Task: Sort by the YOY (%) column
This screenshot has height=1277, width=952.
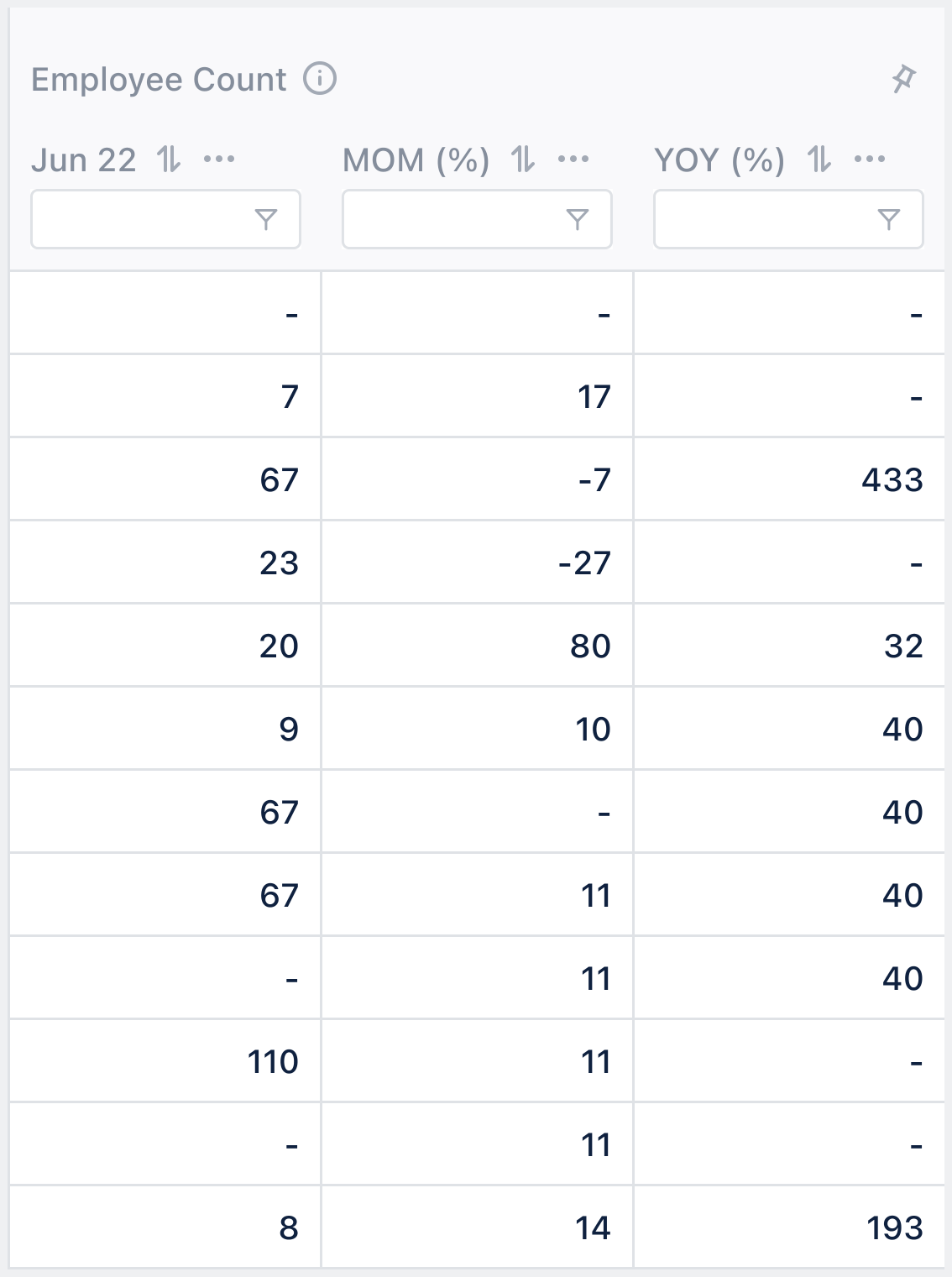Action: 819,160
